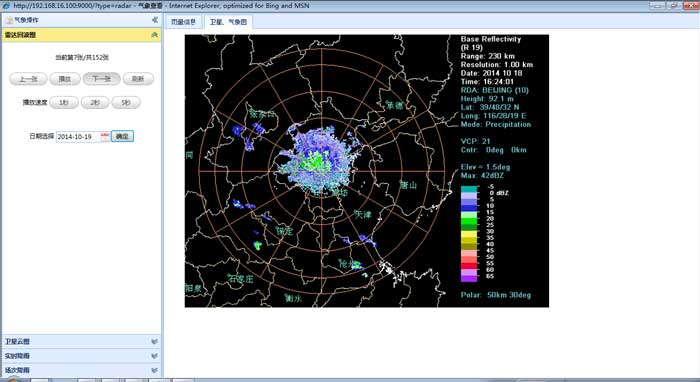
Task: Set playback speed to 2秒
Action: pos(95,103)
